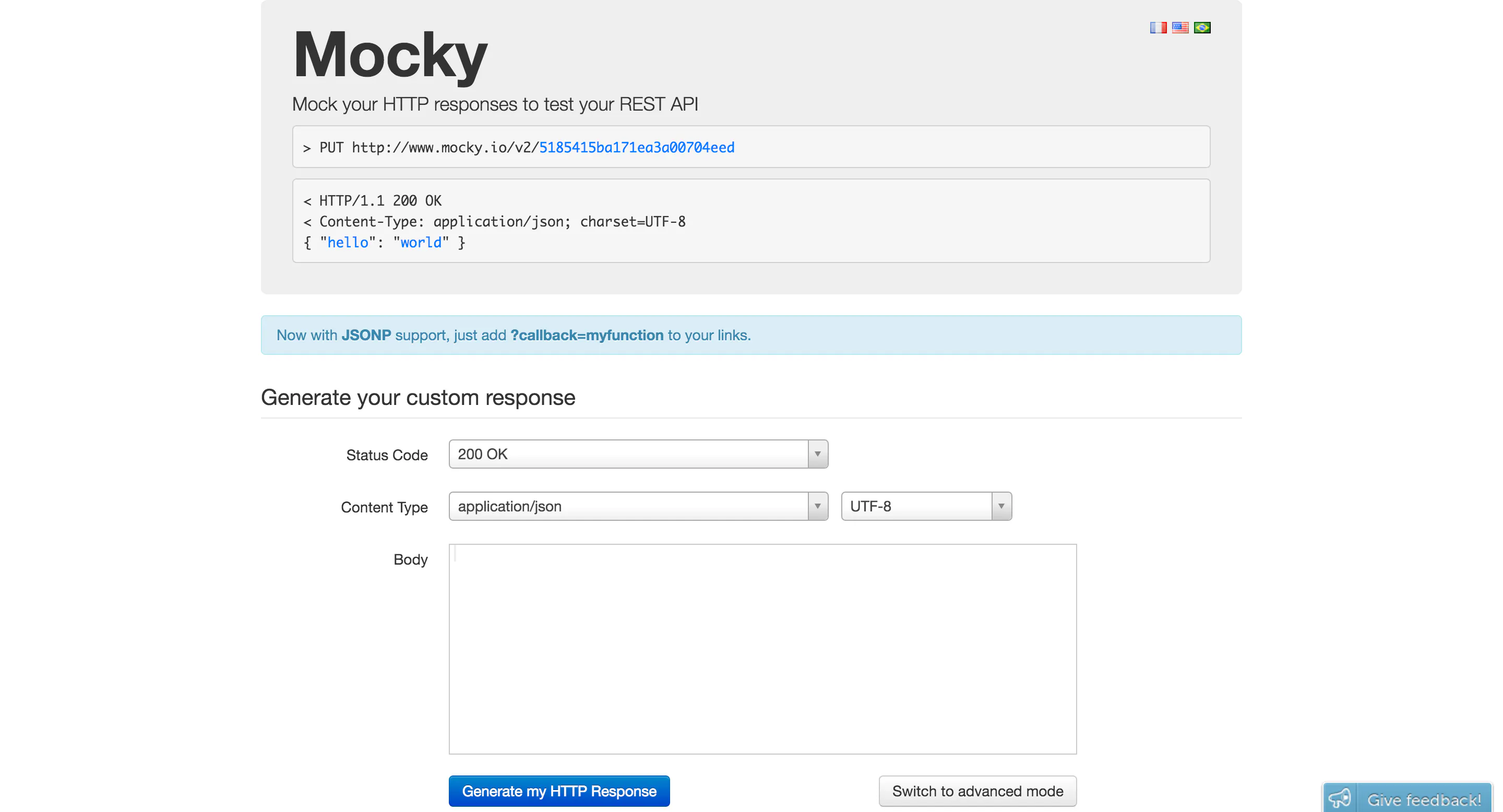
Task: Click Generate your custom response heading
Action: click(417, 397)
